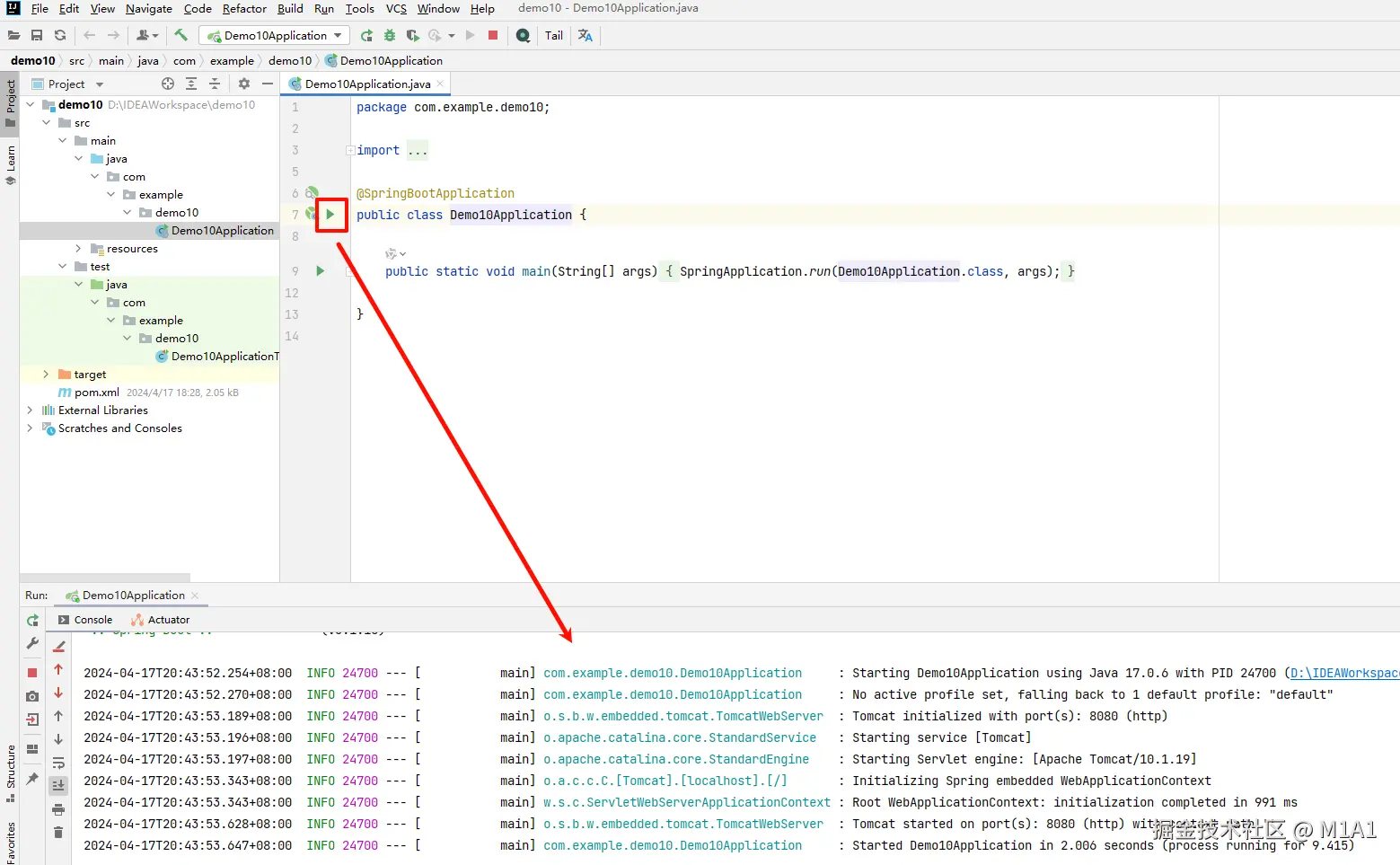Click the Build project hammer icon

click(181, 36)
